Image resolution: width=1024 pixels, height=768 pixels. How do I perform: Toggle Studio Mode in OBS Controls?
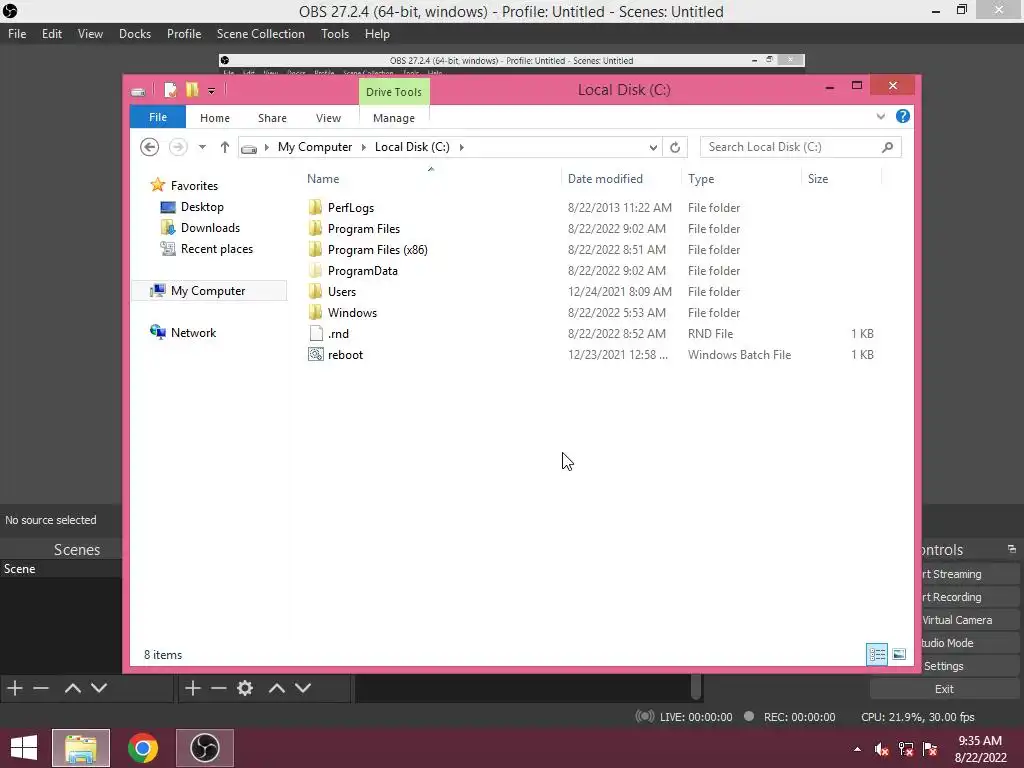pos(970,643)
